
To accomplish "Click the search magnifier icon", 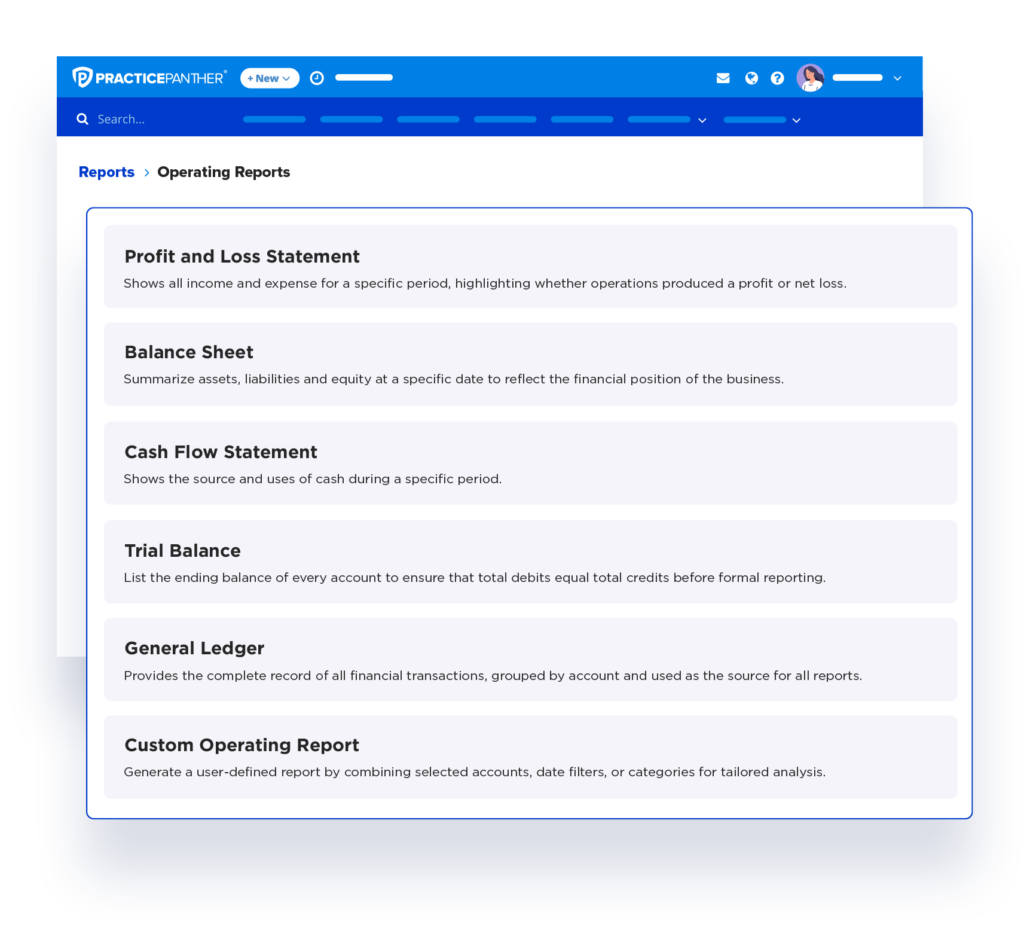I will click(82, 118).
